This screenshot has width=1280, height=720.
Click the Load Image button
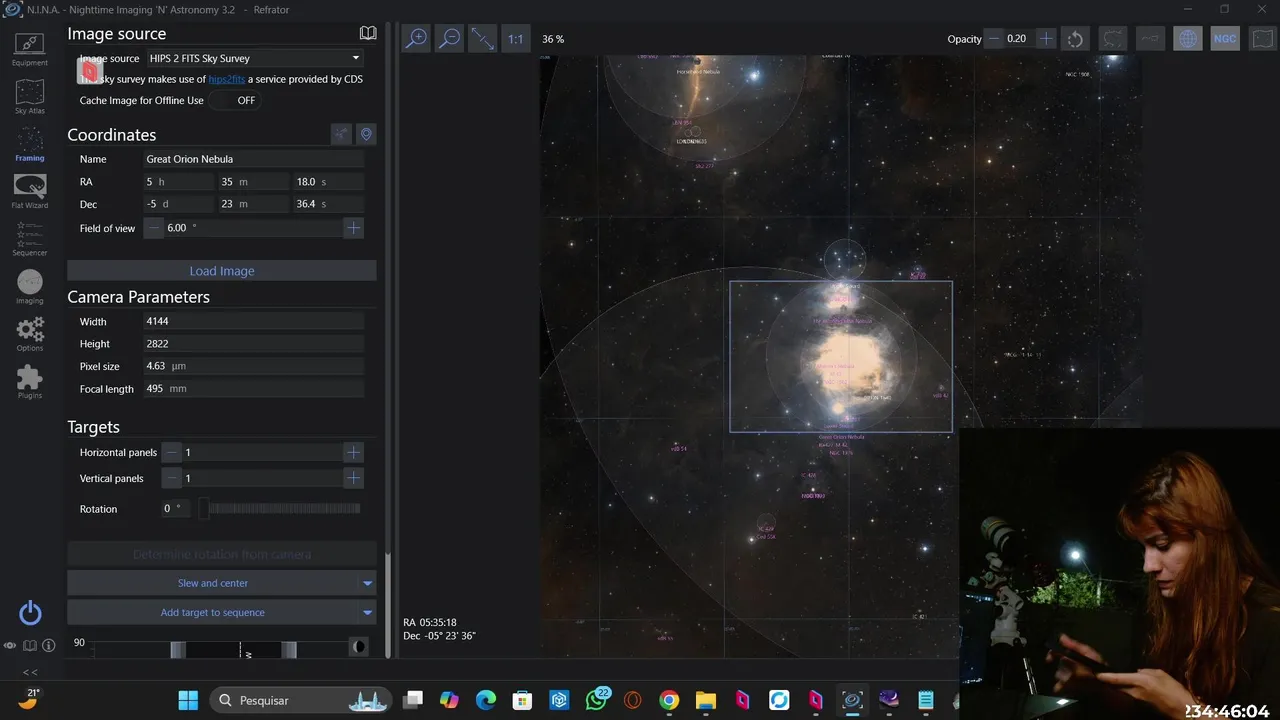pos(222,271)
